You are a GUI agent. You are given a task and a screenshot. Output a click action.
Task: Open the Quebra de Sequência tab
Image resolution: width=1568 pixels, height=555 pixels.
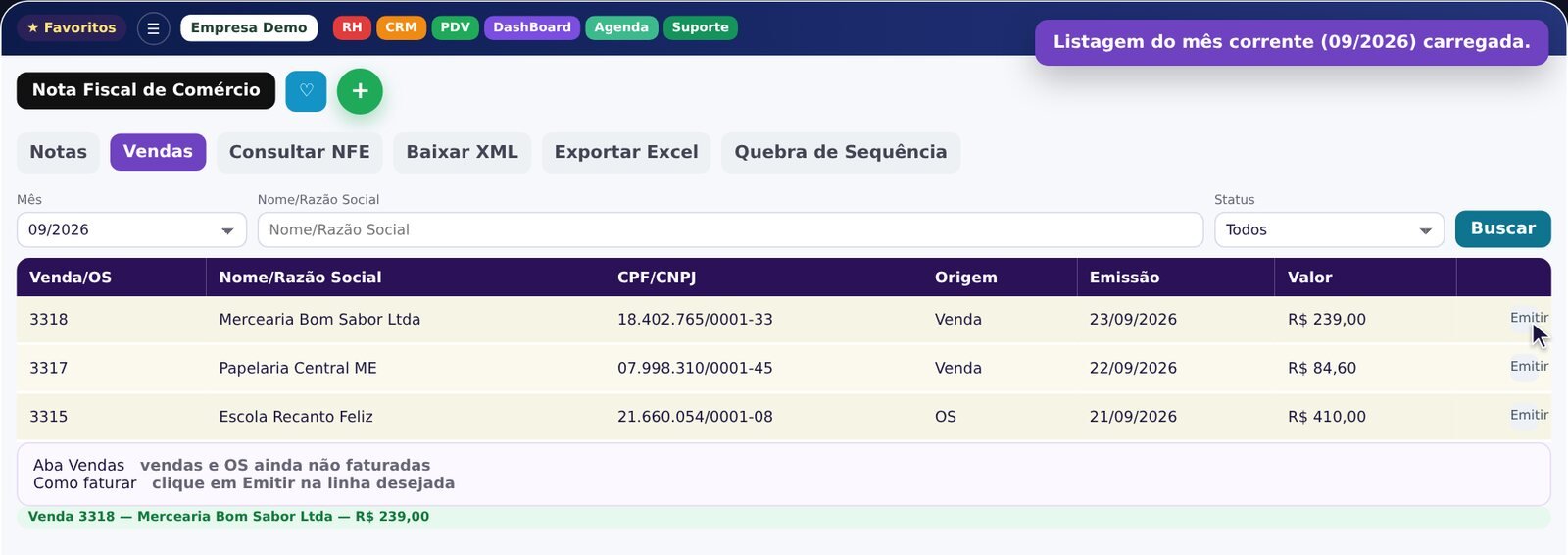pyautogui.click(x=841, y=152)
